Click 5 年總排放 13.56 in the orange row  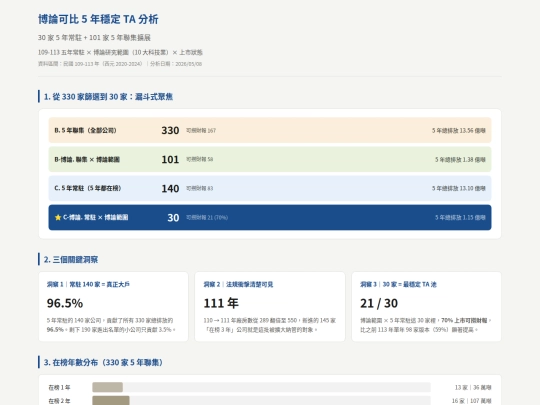click(459, 131)
